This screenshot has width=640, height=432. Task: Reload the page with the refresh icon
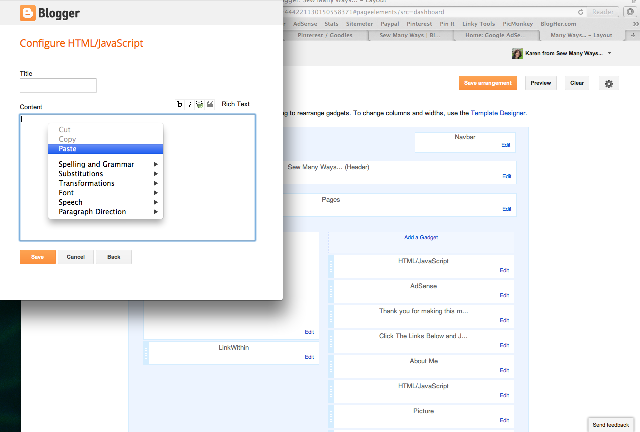(x=580, y=12)
